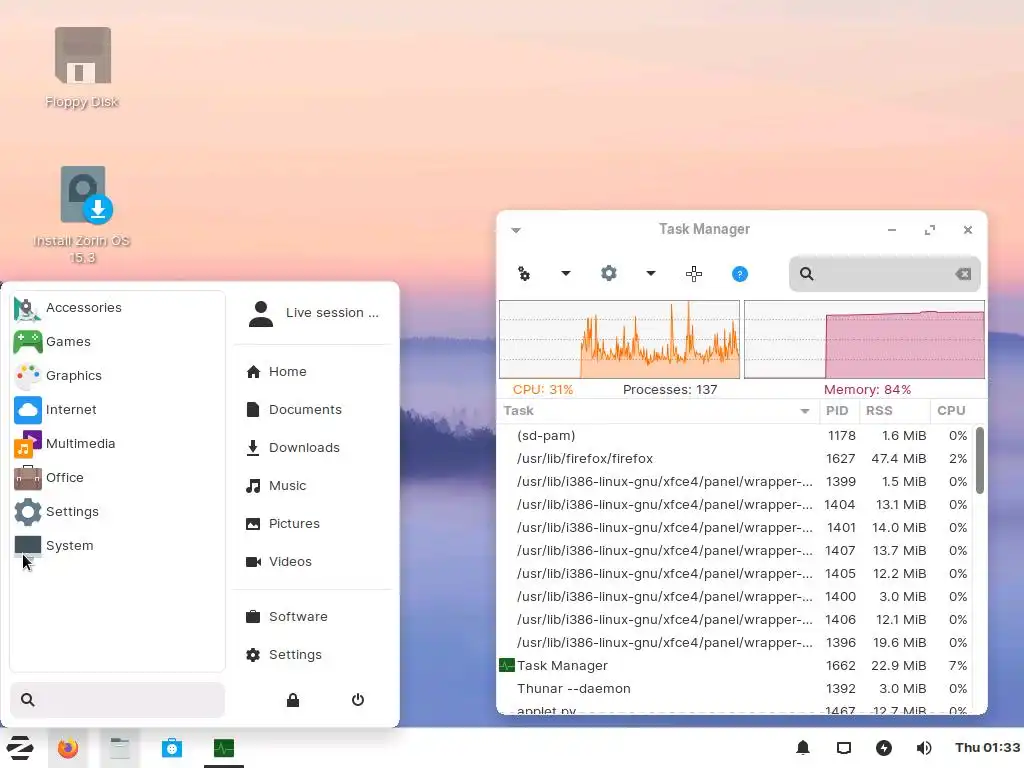
Task: Click the Task column sort arrow
Action: (x=805, y=411)
